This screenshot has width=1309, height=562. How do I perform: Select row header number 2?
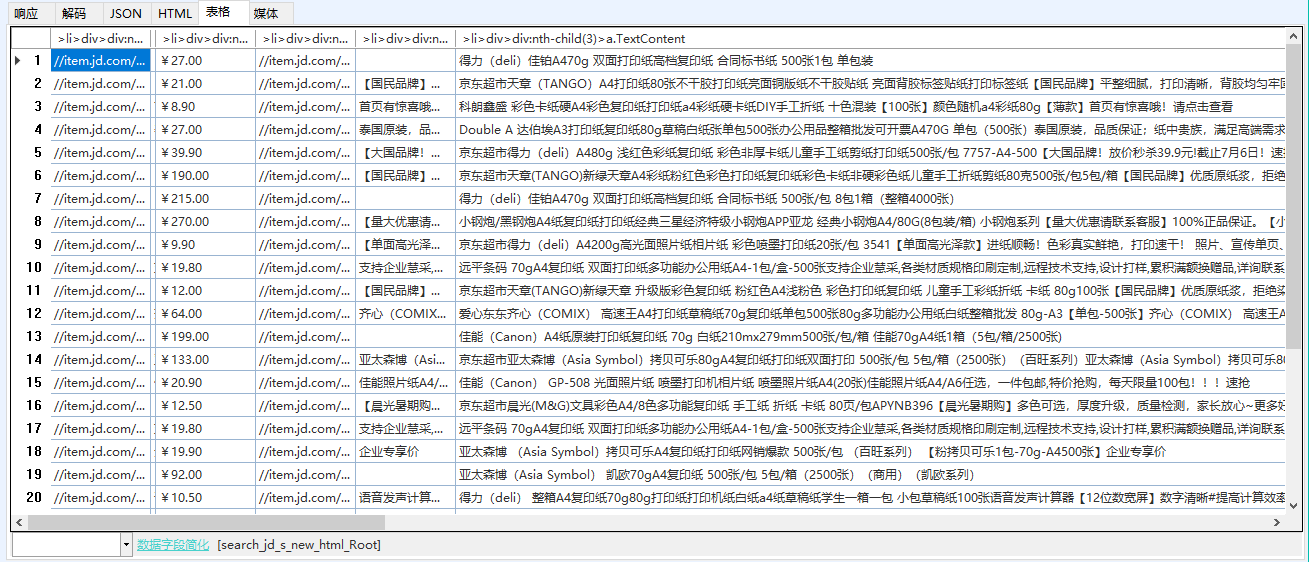coord(31,84)
